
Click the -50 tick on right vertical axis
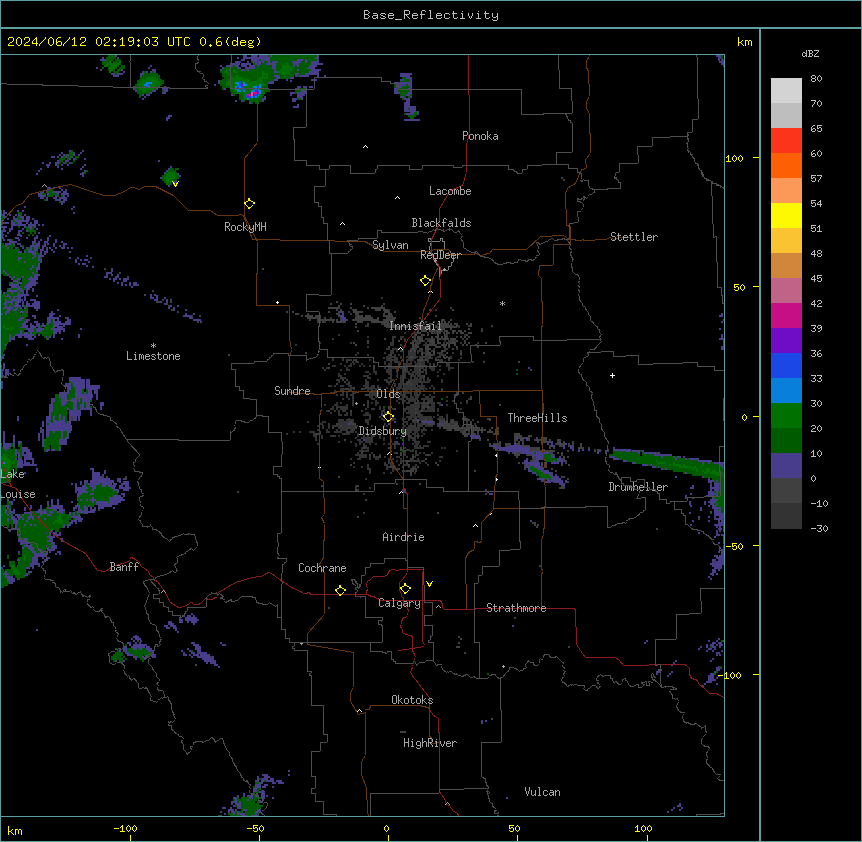pos(734,546)
